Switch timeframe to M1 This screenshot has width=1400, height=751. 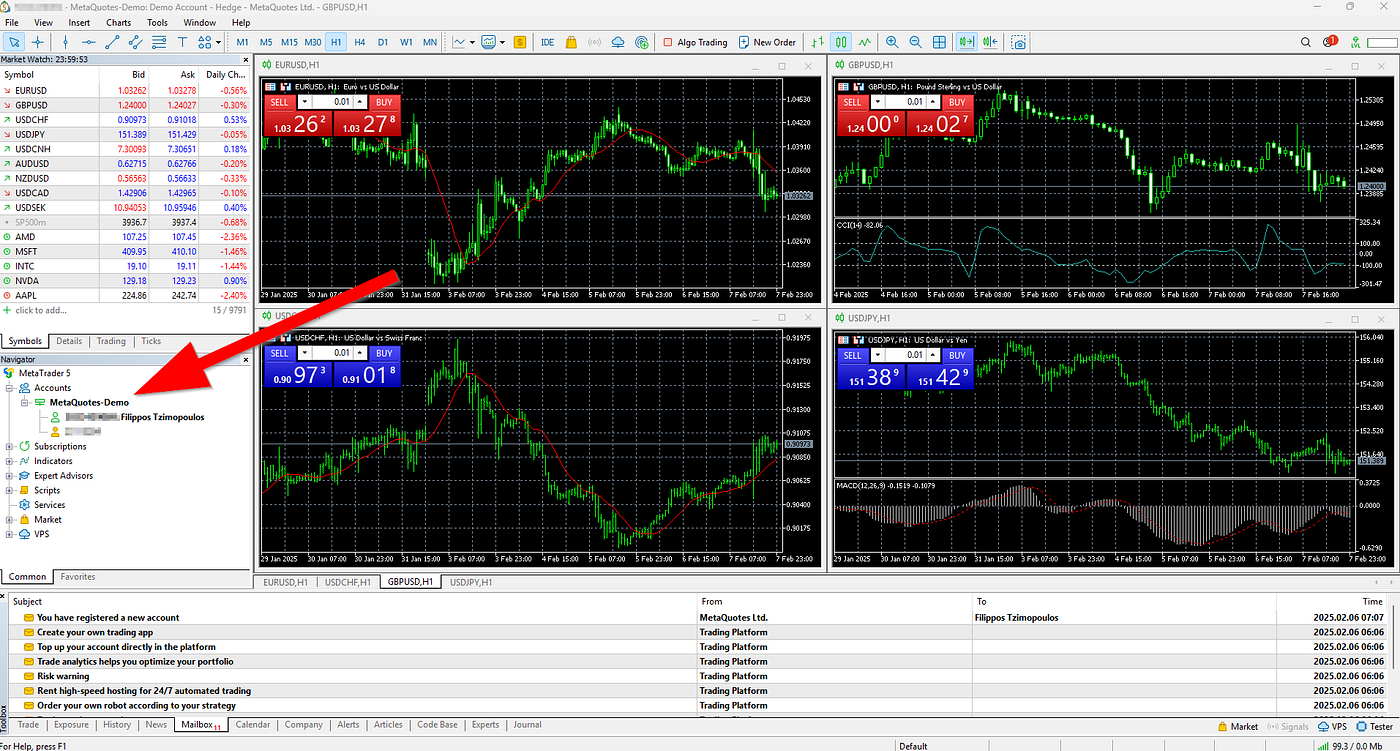click(243, 42)
